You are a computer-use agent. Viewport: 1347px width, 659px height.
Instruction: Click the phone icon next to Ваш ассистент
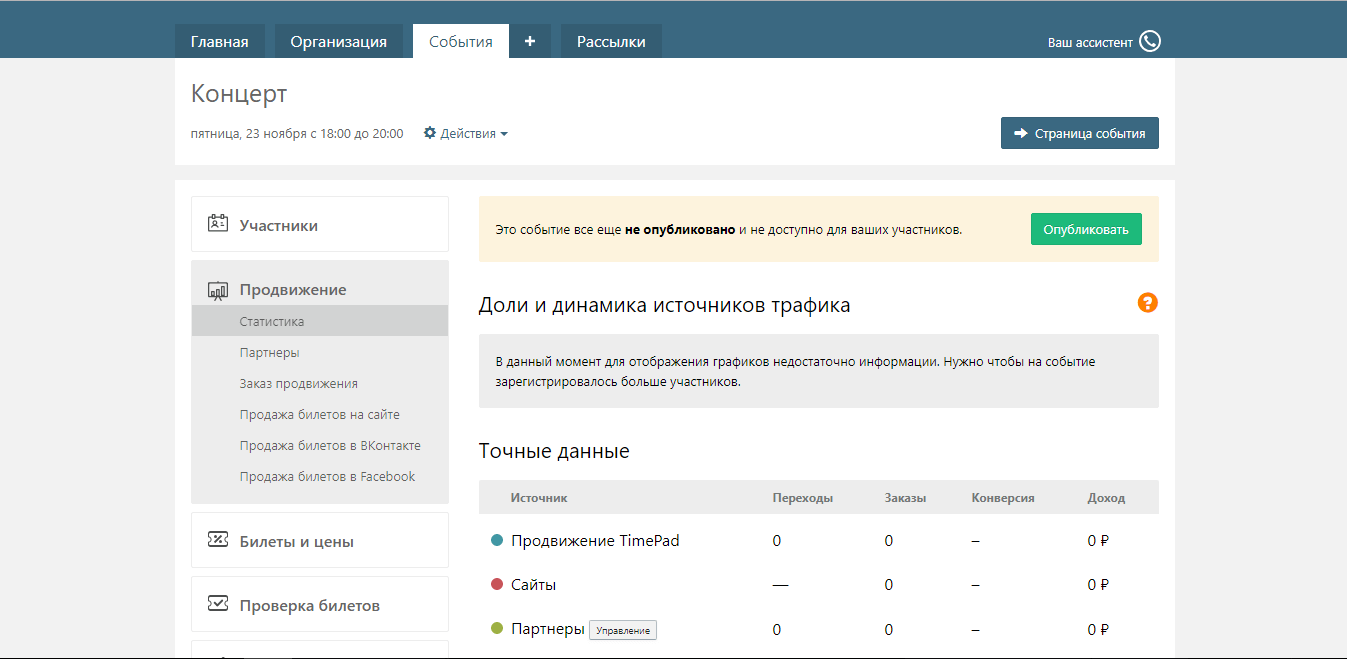click(x=1150, y=42)
